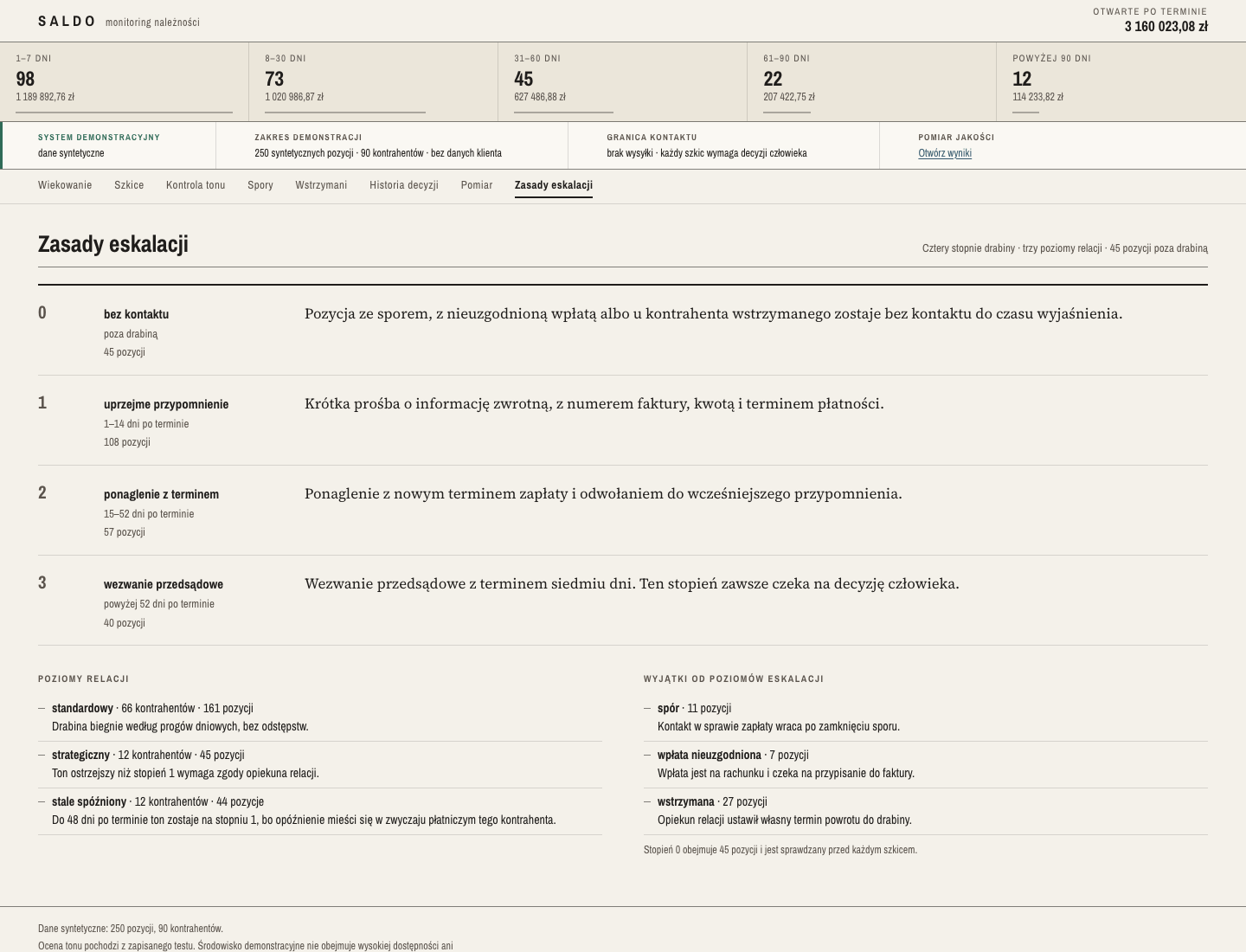This screenshot has width=1246, height=952.
Task: Click "Drabina biegnie według progów dniowych" text
Action: [180, 727]
